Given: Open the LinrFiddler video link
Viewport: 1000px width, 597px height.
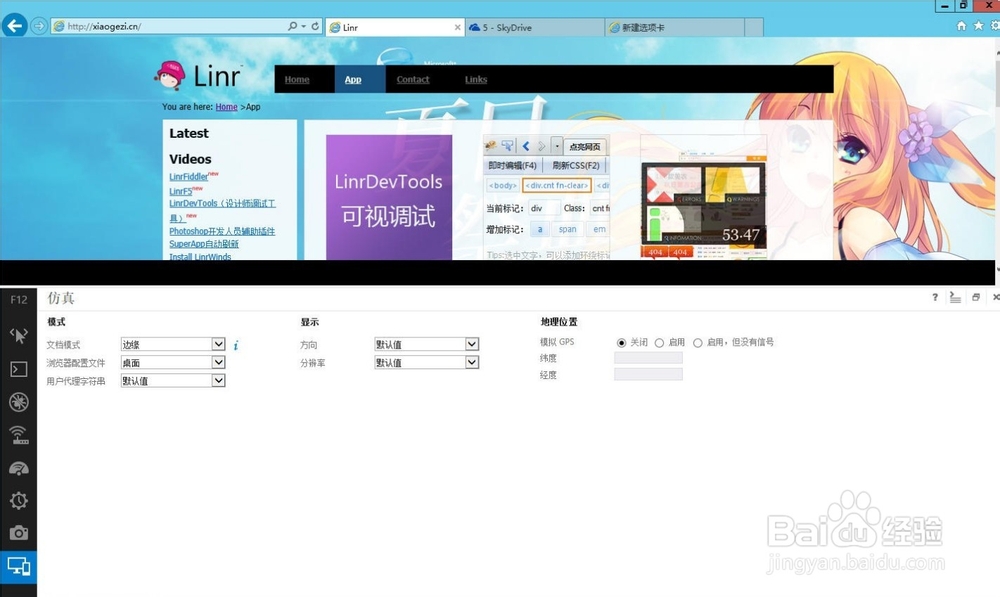Looking at the screenshot, I should 189,177.
